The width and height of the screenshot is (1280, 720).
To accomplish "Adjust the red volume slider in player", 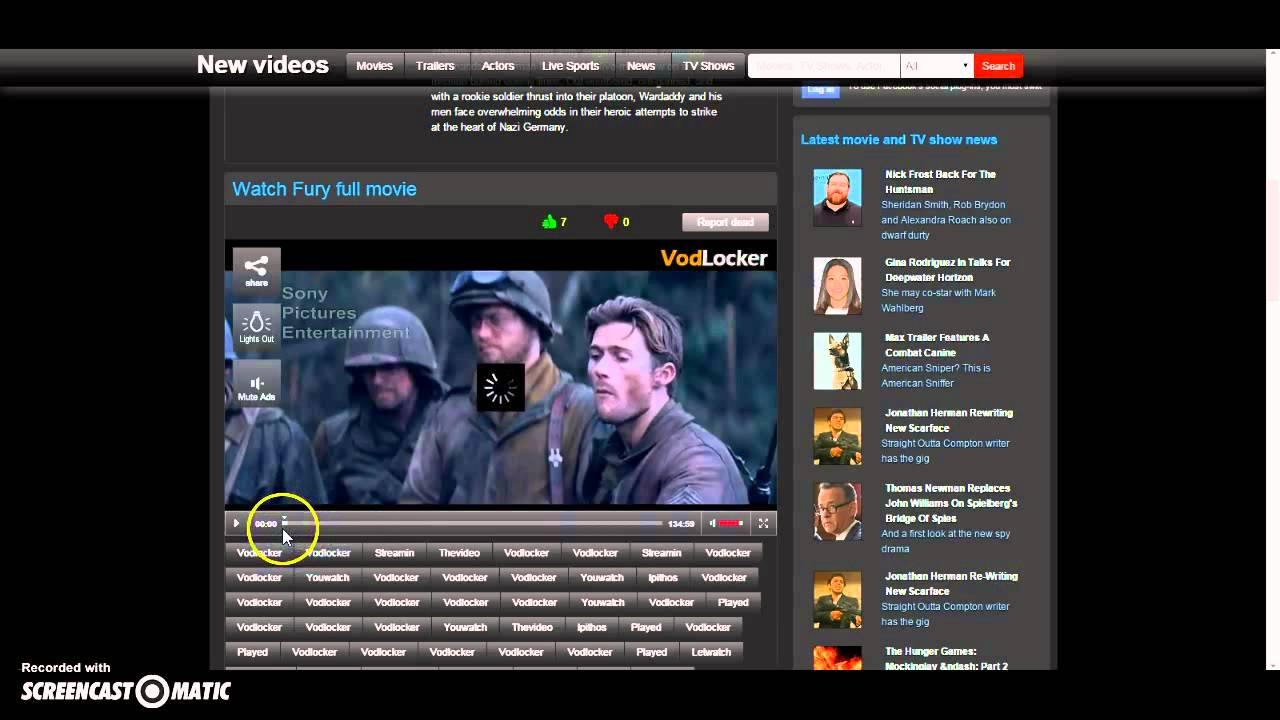I will [731, 523].
